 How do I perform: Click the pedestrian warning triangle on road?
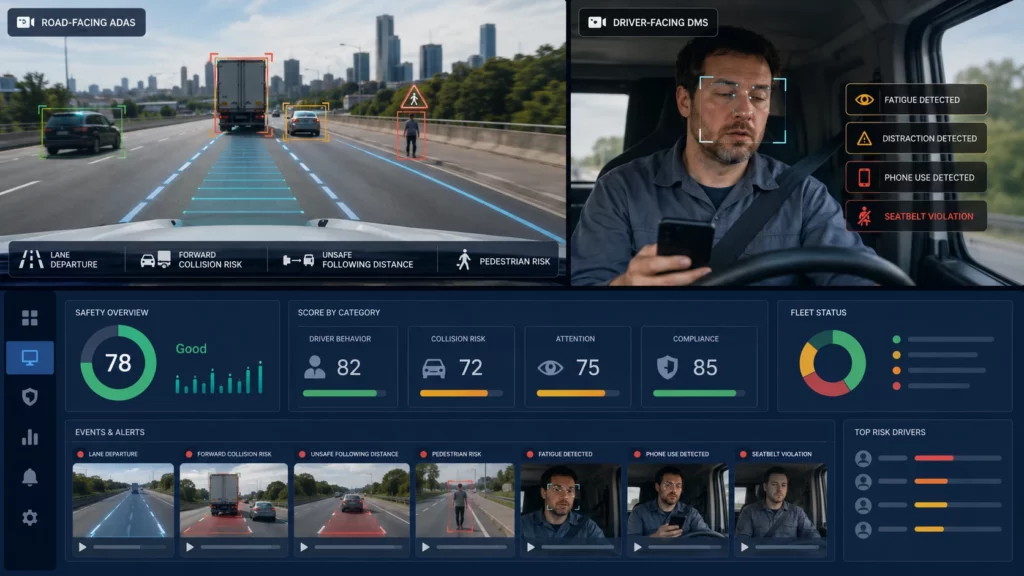[x=414, y=98]
